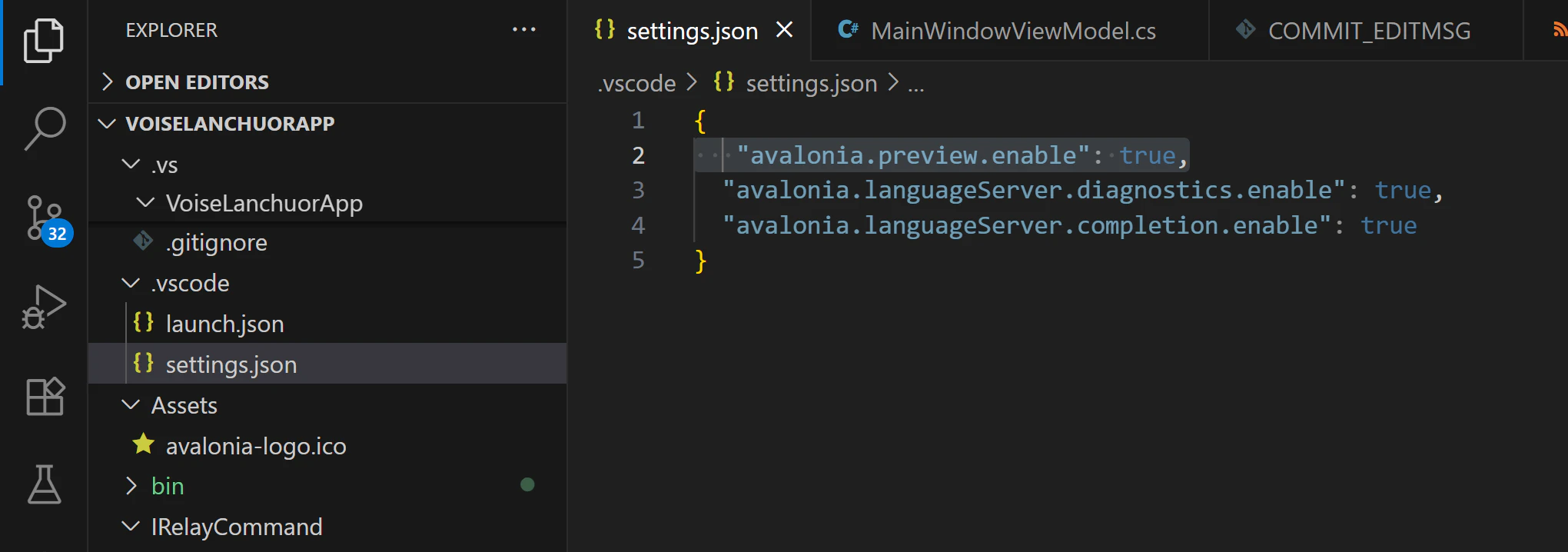
Task: Click the .vscode breadcrumb segment
Action: pos(637,83)
